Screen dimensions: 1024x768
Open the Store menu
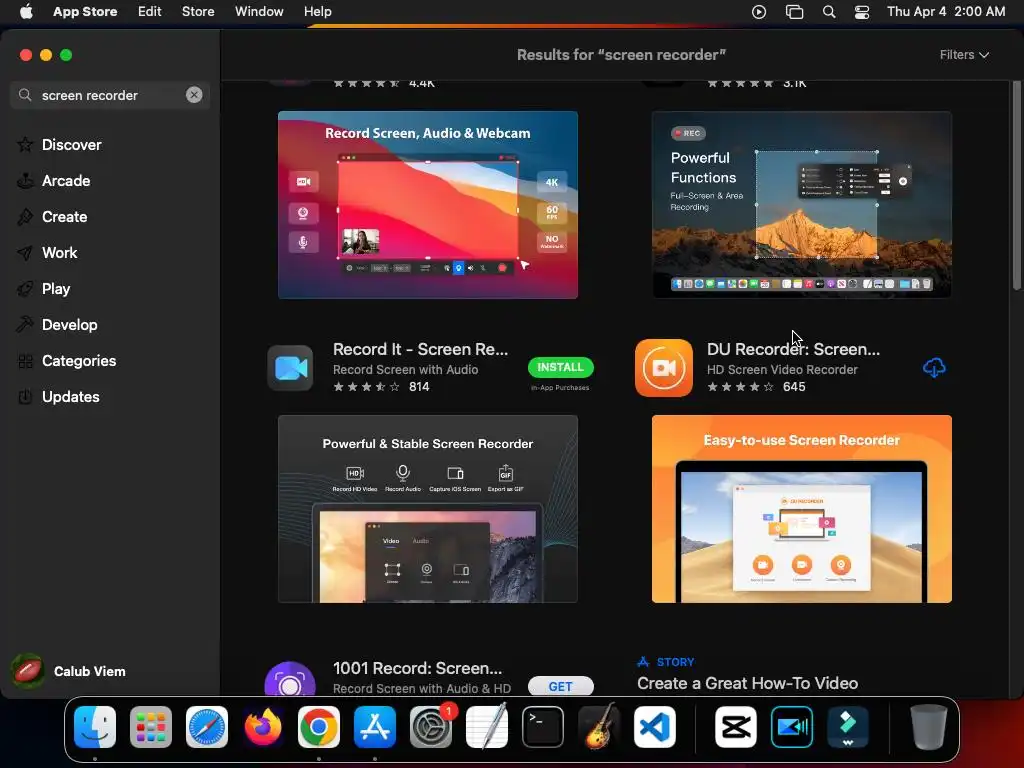[198, 11]
